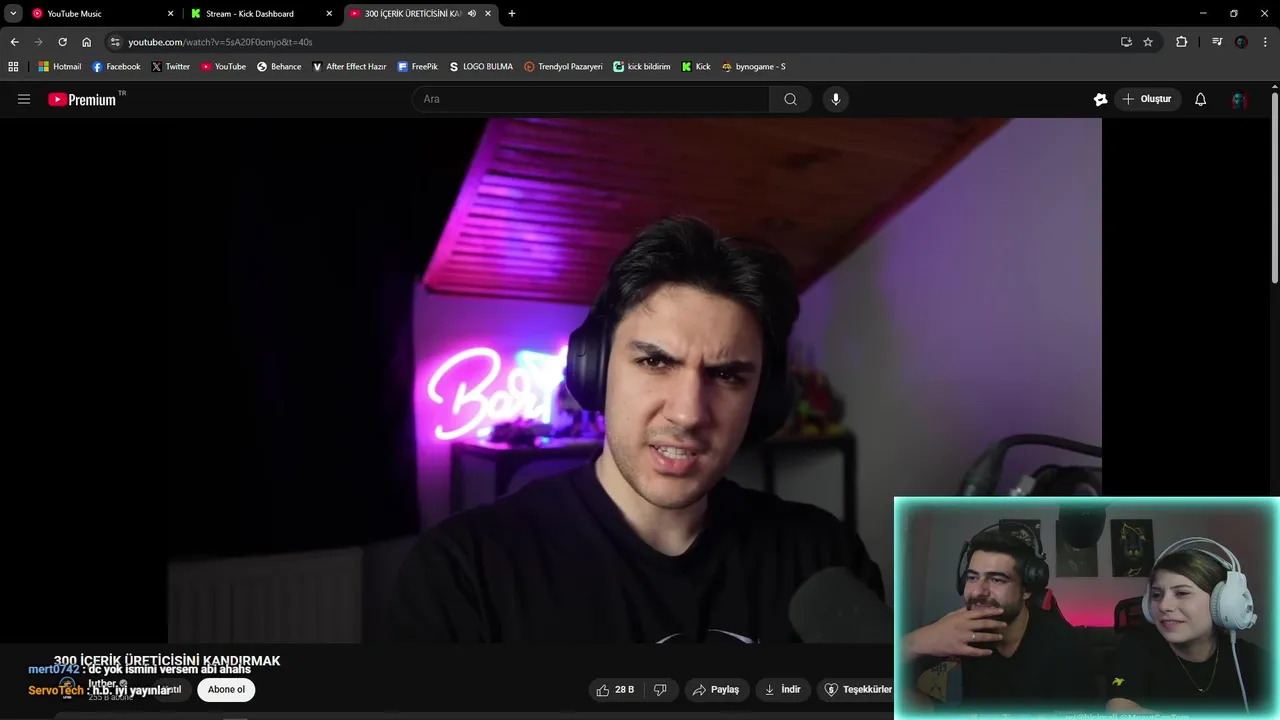The image size is (1280, 720).
Task: Close the Kick Dashboard tab
Action: [329, 14]
